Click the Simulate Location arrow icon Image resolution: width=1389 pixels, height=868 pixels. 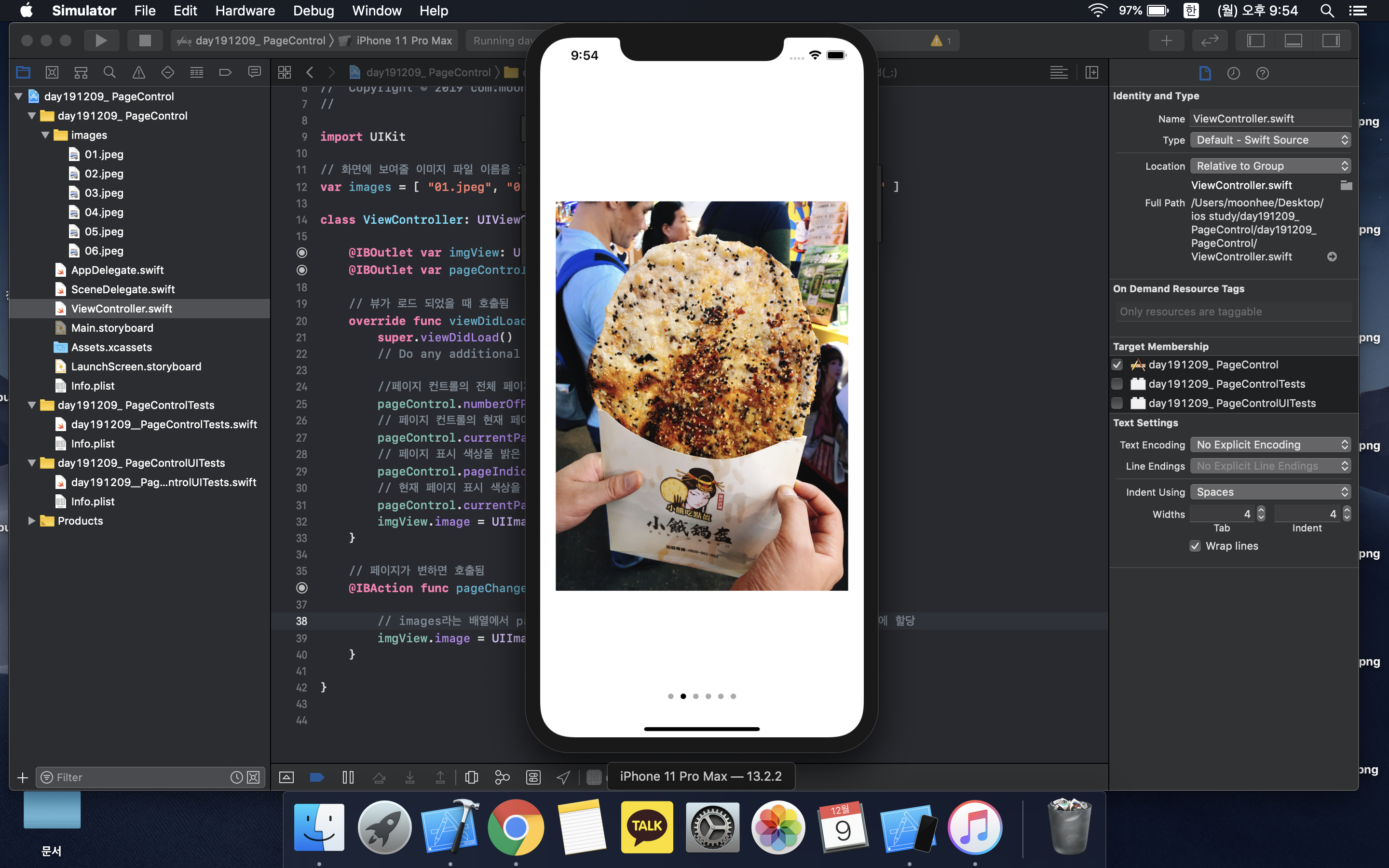coord(564,777)
